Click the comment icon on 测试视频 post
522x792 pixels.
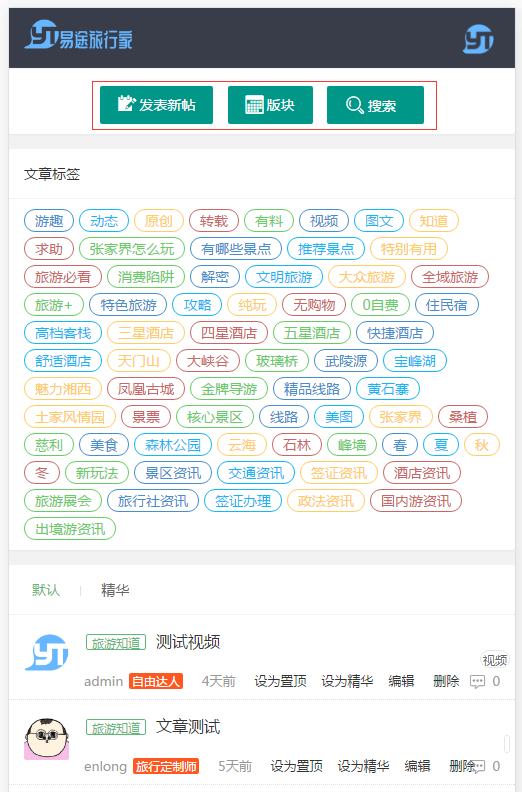pyautogui.click(x=477, y=681)
